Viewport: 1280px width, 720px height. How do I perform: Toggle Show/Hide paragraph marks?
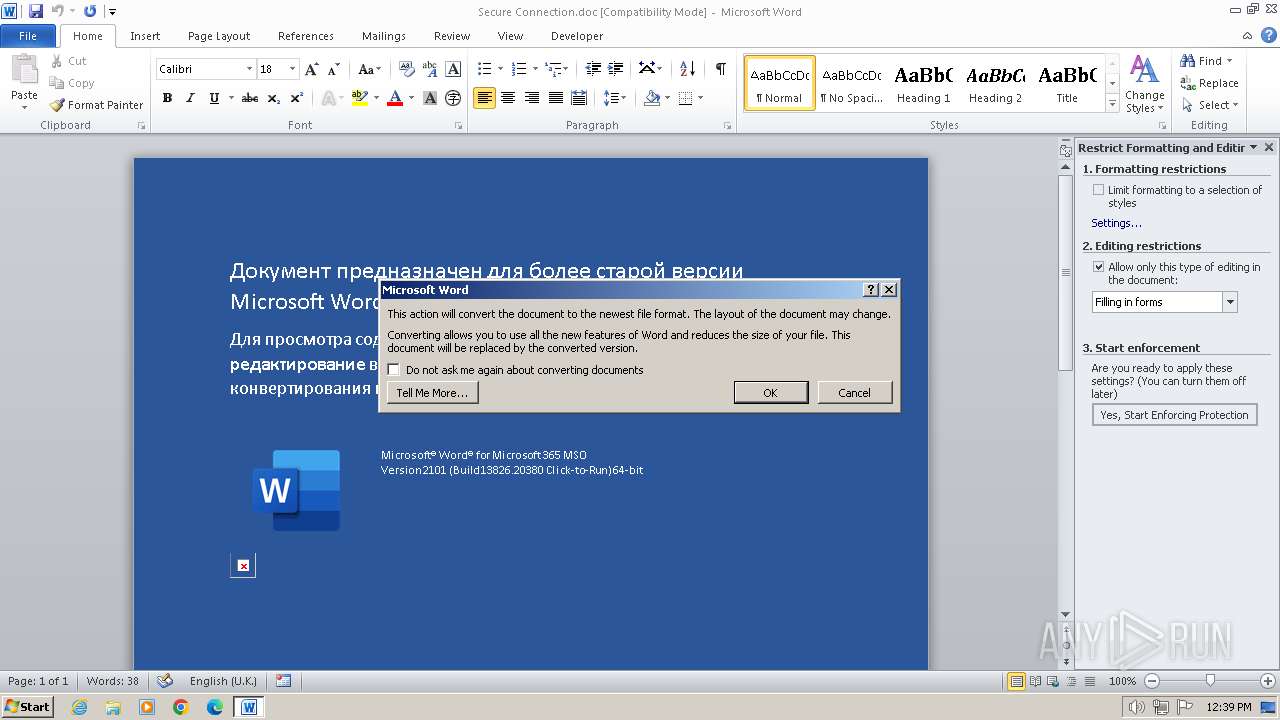click(720, 69)
